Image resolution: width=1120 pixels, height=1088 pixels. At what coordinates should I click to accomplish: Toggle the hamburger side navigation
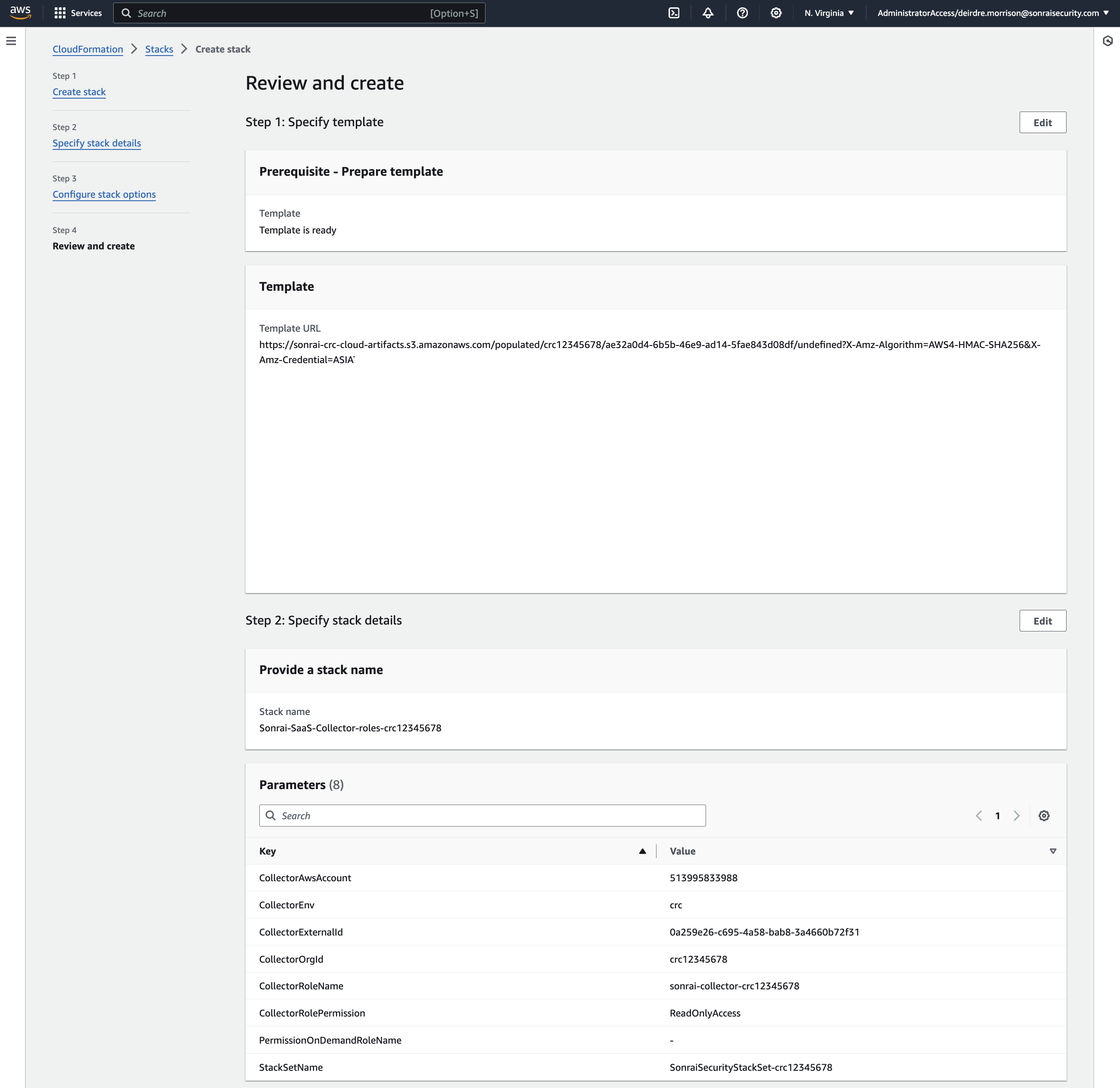tap(11, 41)
